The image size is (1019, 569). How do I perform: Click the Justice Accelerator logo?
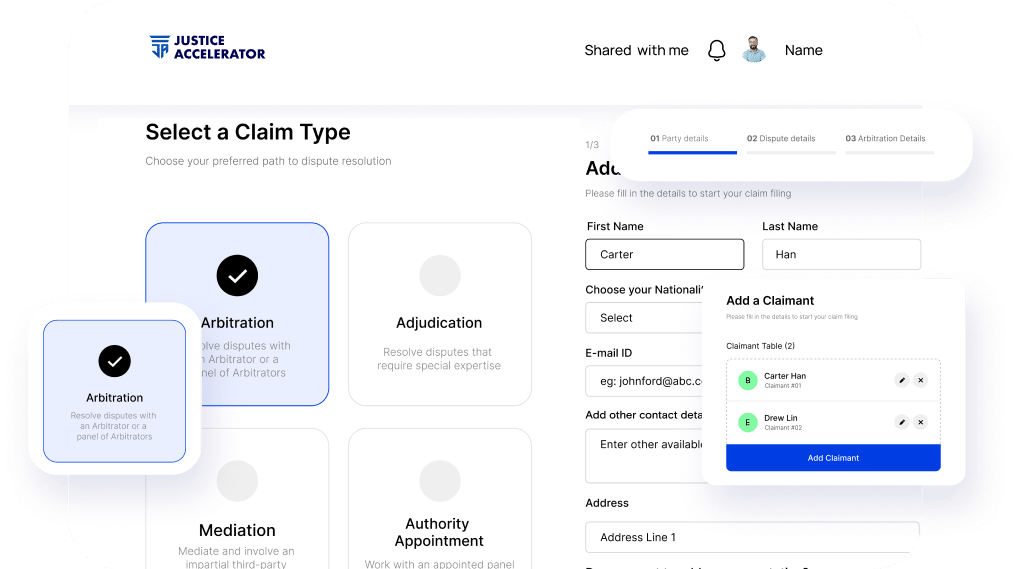click(207, 48)
